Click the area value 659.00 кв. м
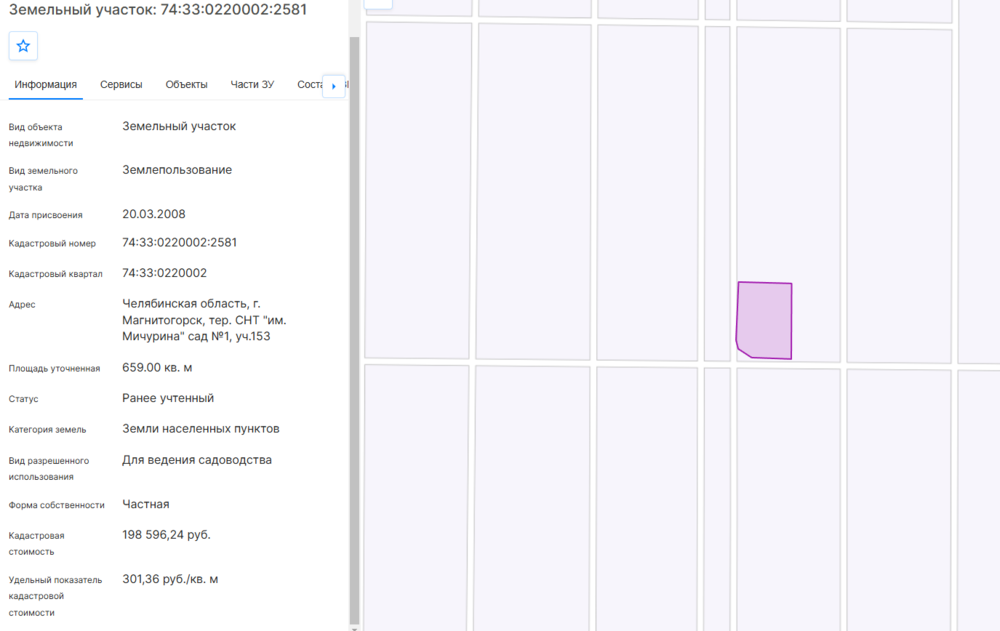1000x631 pixels. coord(157,368)
